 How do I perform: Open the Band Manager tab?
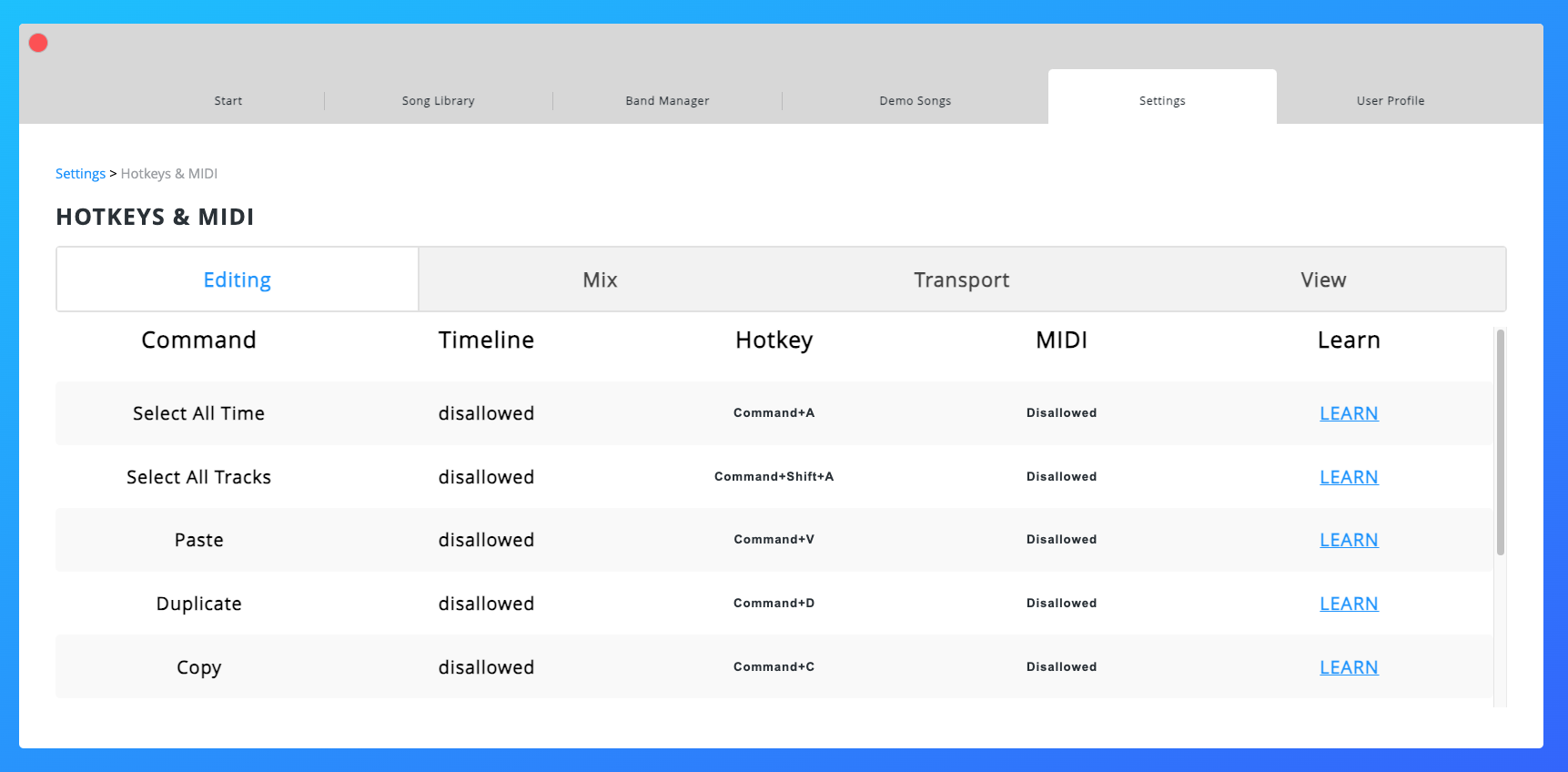[x=667, y=101]
